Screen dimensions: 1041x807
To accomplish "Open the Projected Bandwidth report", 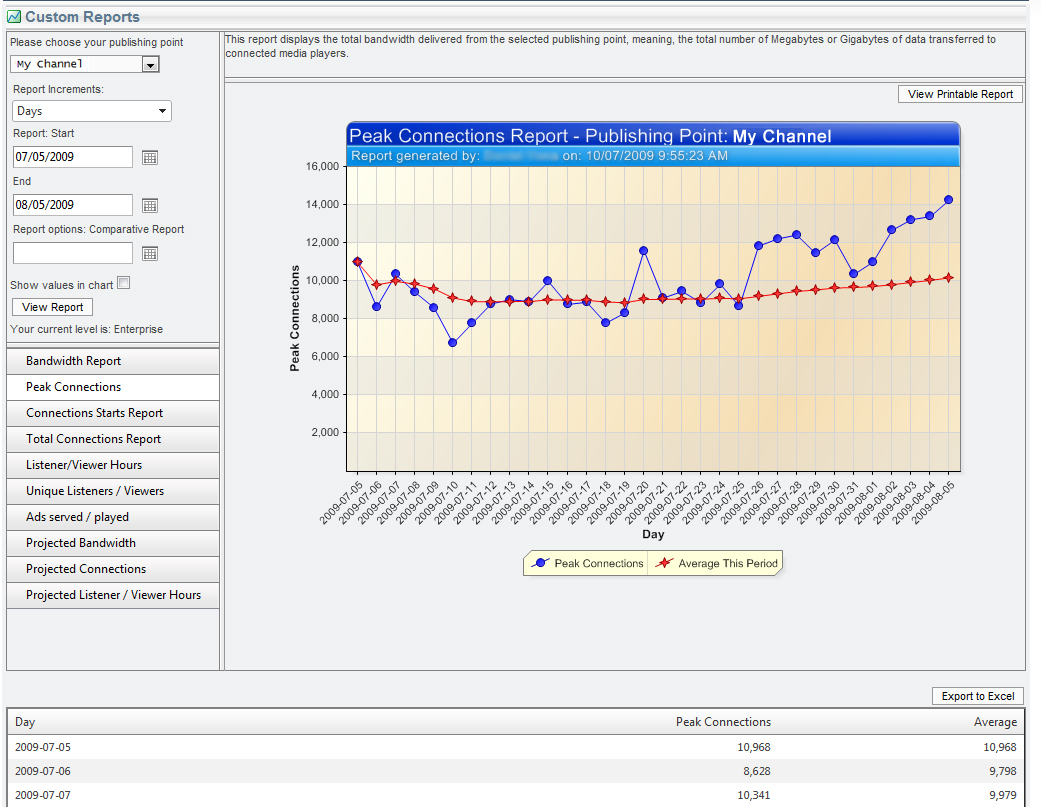I will (x=112, y=543).
